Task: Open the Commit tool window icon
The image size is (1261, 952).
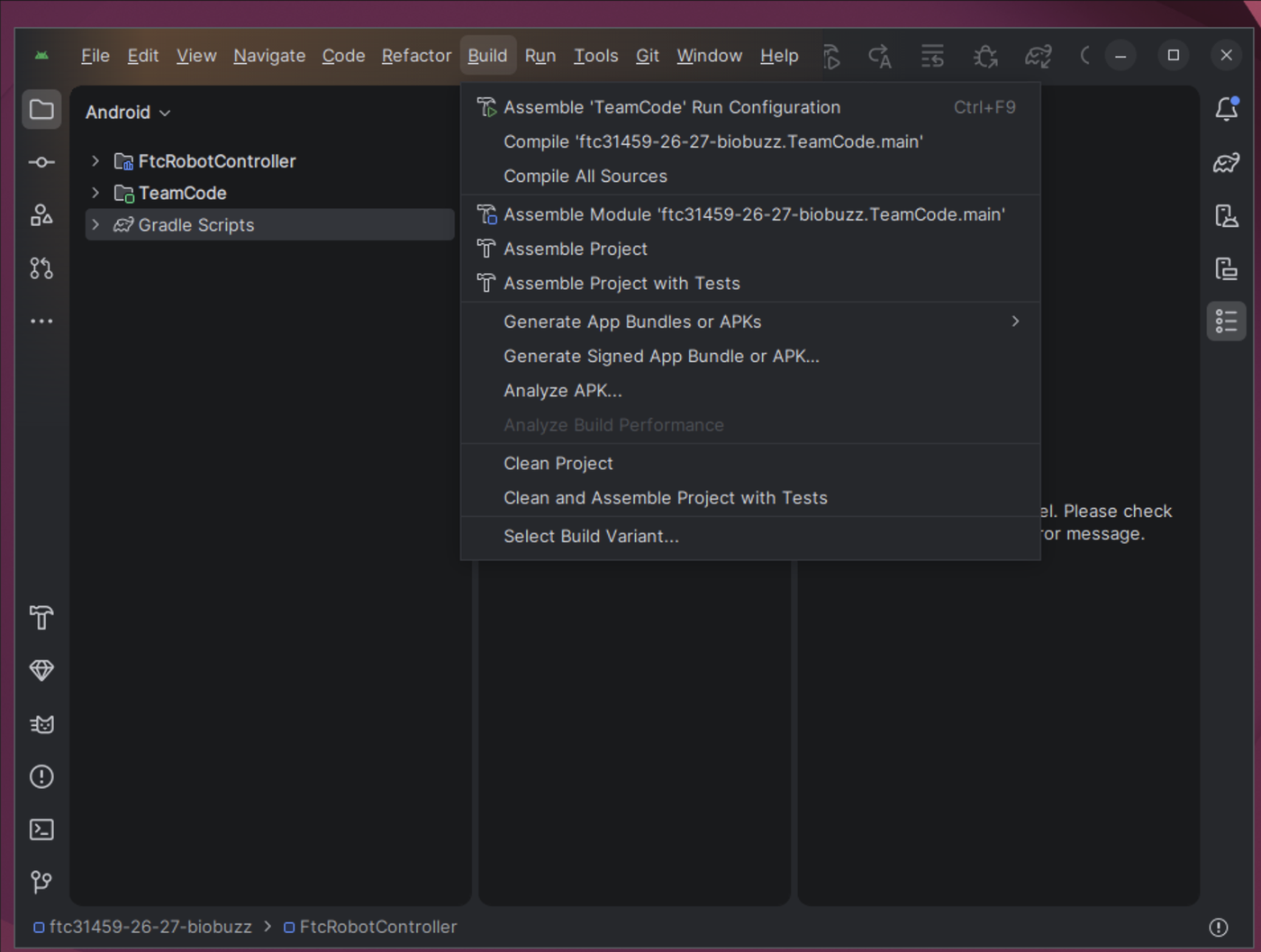Action: [41, 162]
